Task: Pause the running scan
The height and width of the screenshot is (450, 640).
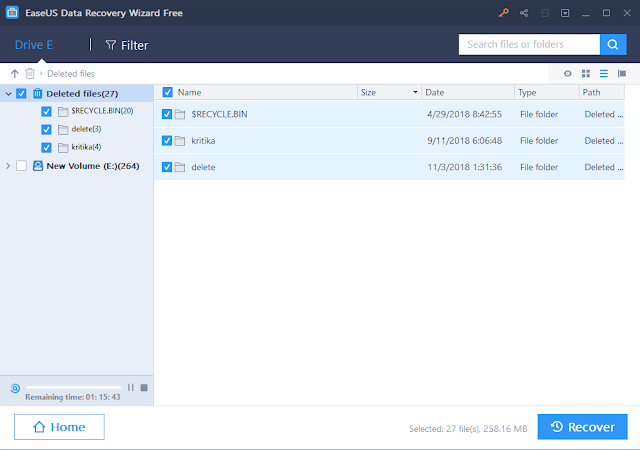Action: pyautogui.click(x=131, y=388)
